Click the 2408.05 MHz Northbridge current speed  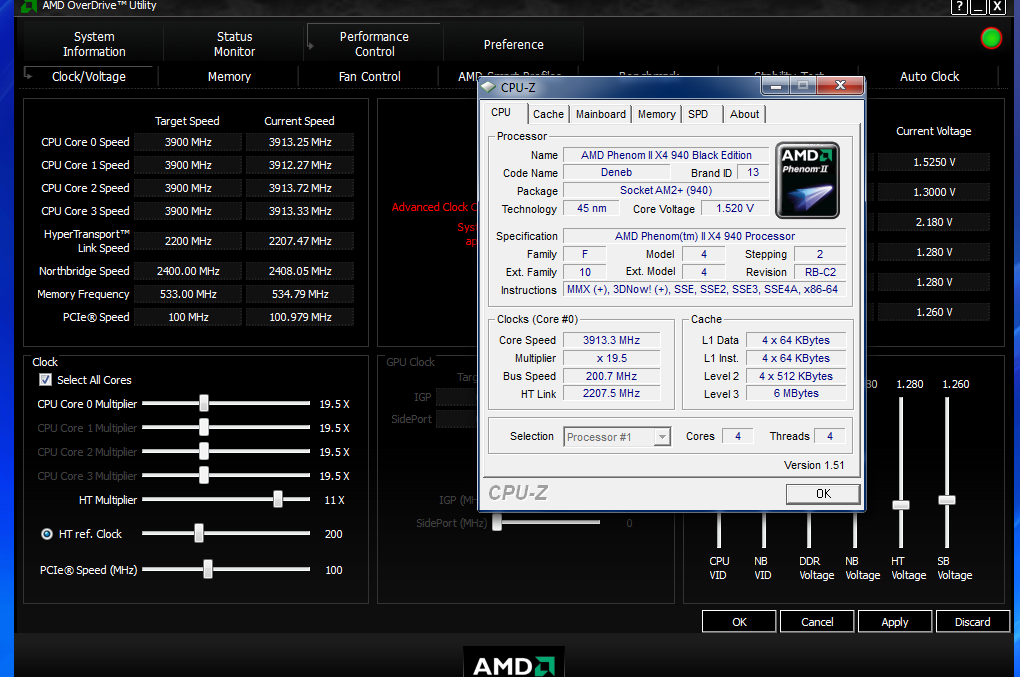click(x=300, y=271)
